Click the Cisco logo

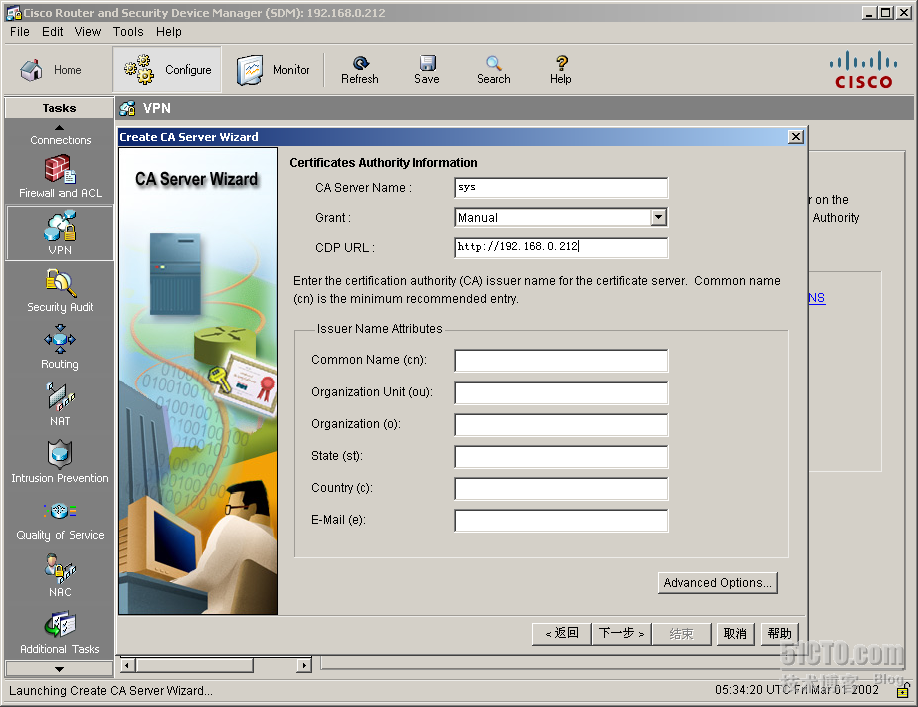point(863,70)
